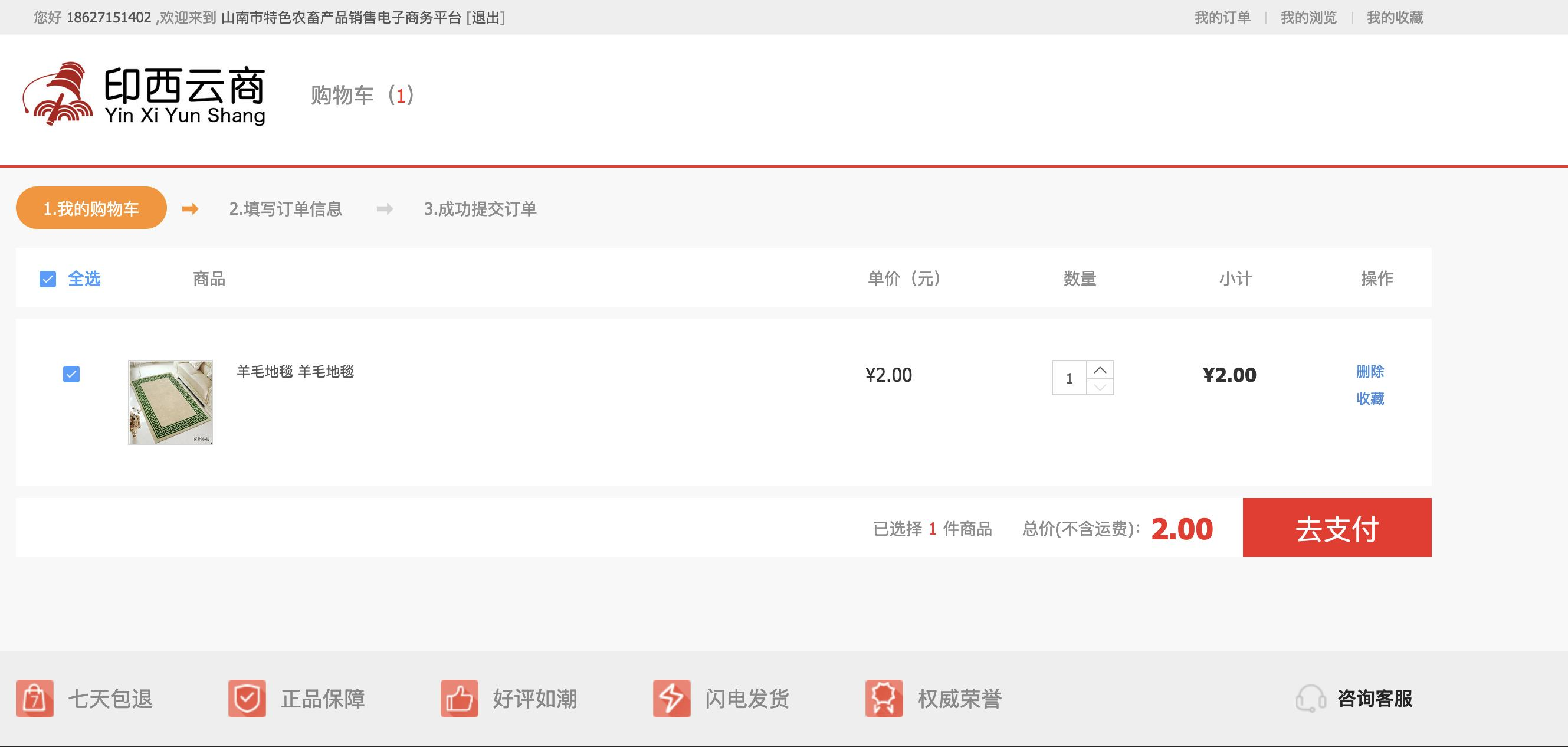
Task: Click the red total price 2.00
Action: [1182, 529]
